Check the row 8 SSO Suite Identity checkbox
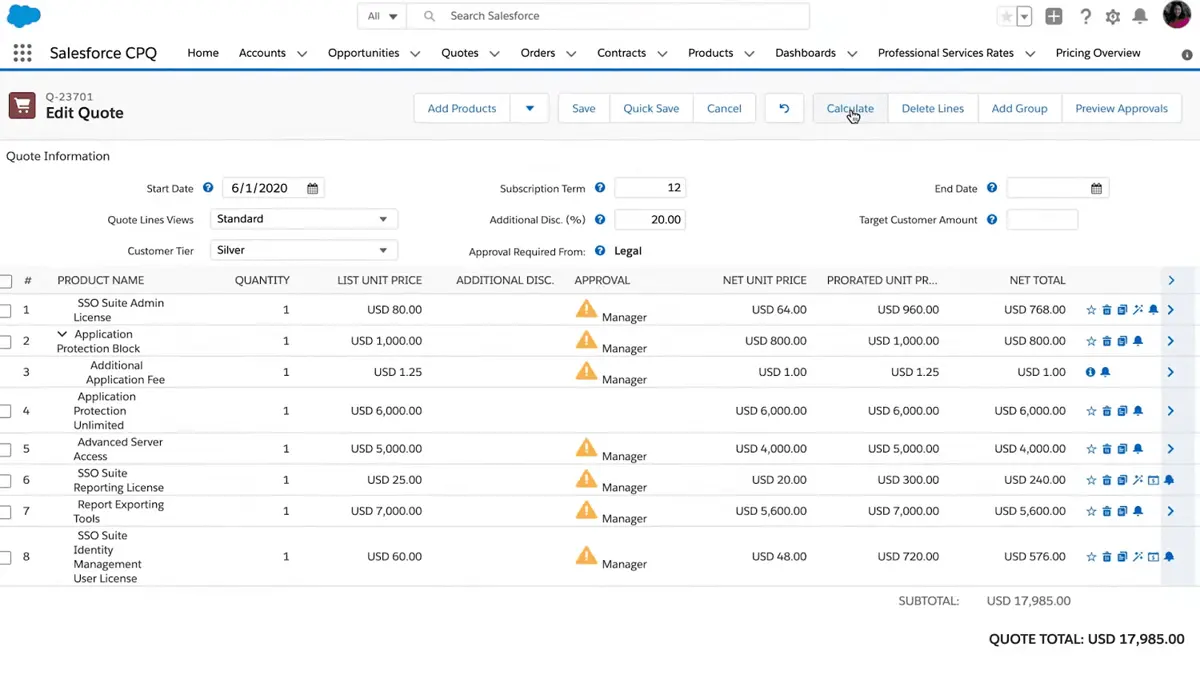The image size is (1200, 674). click(5, 558)
